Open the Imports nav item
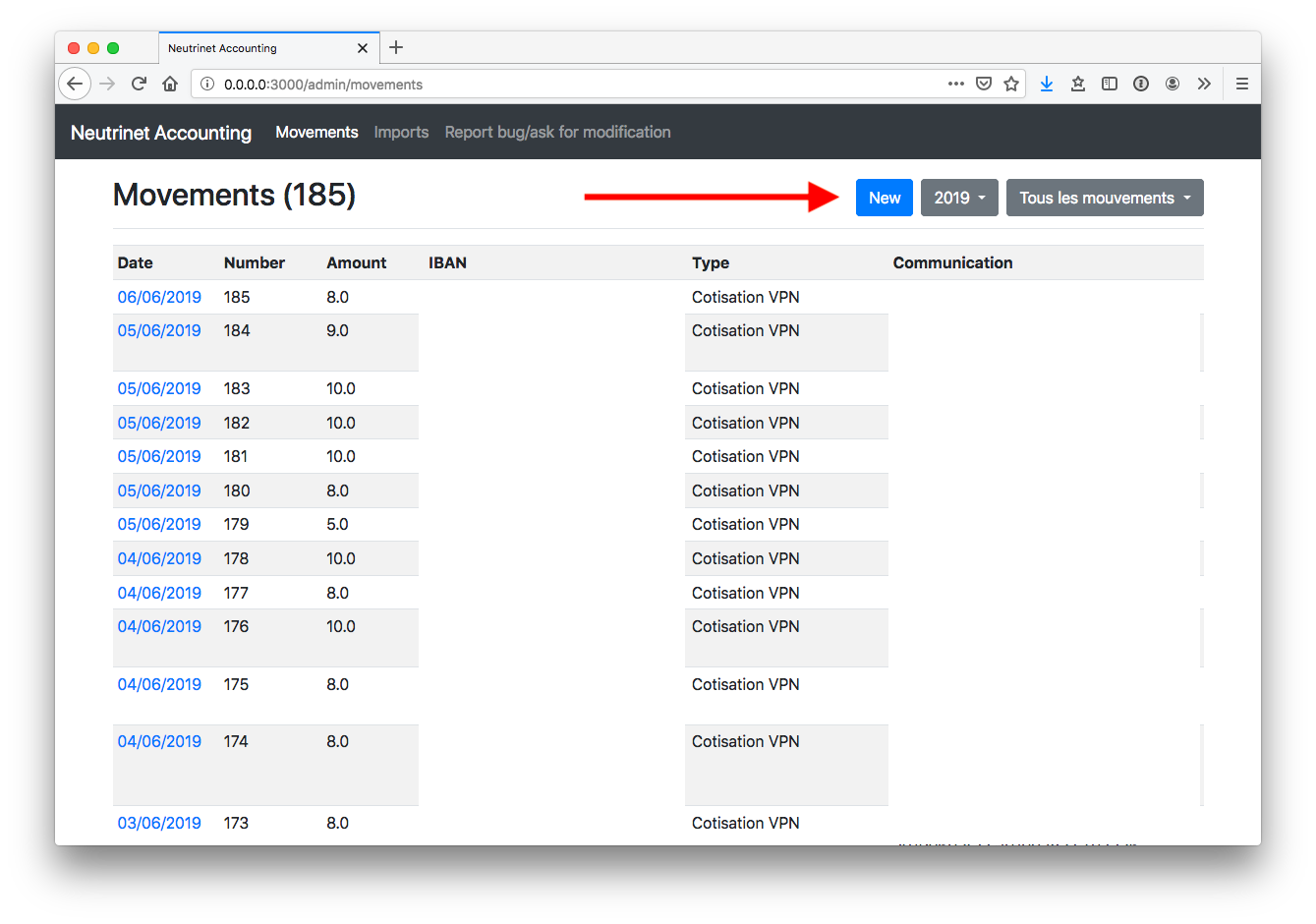The height and width of the screenshot is (924, 1316). click(x=401, y=132)
